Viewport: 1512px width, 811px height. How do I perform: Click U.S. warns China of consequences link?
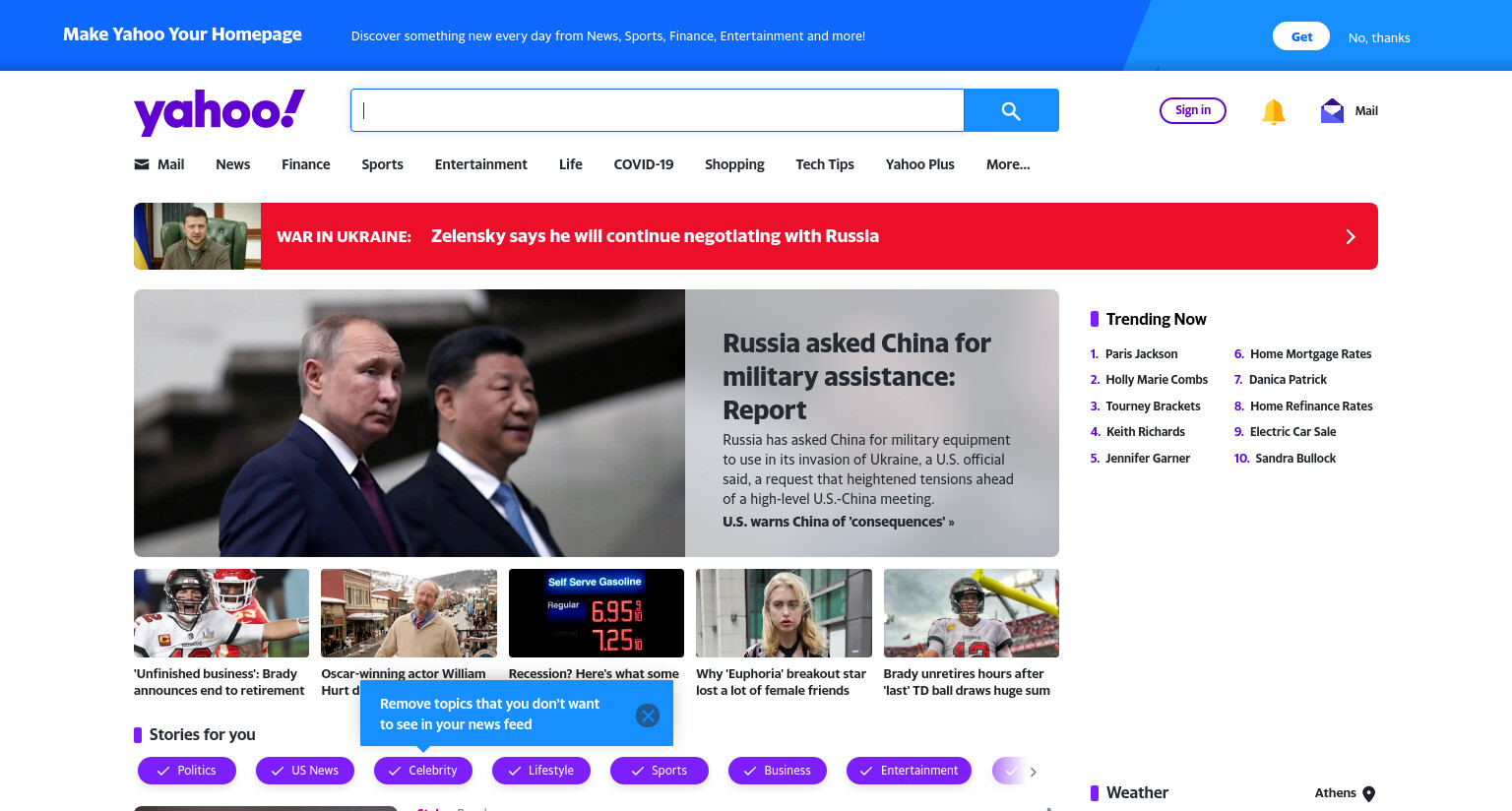(x=839, y=522)
